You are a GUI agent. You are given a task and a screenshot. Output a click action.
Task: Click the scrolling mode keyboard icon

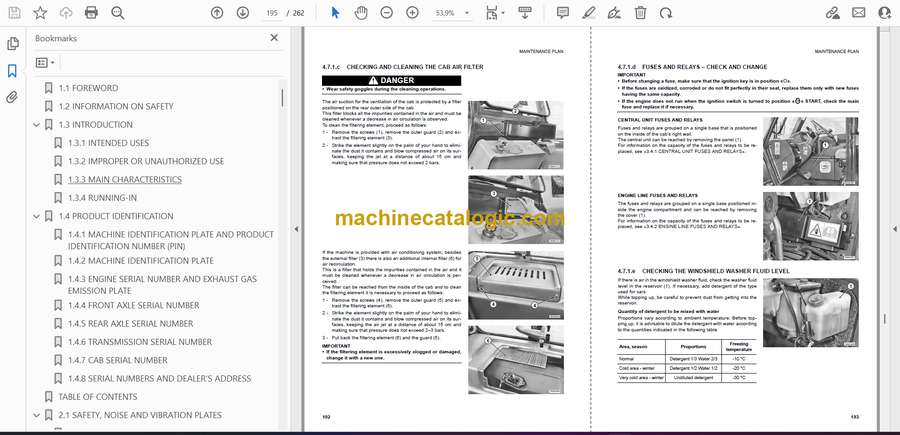click(525, 13)
